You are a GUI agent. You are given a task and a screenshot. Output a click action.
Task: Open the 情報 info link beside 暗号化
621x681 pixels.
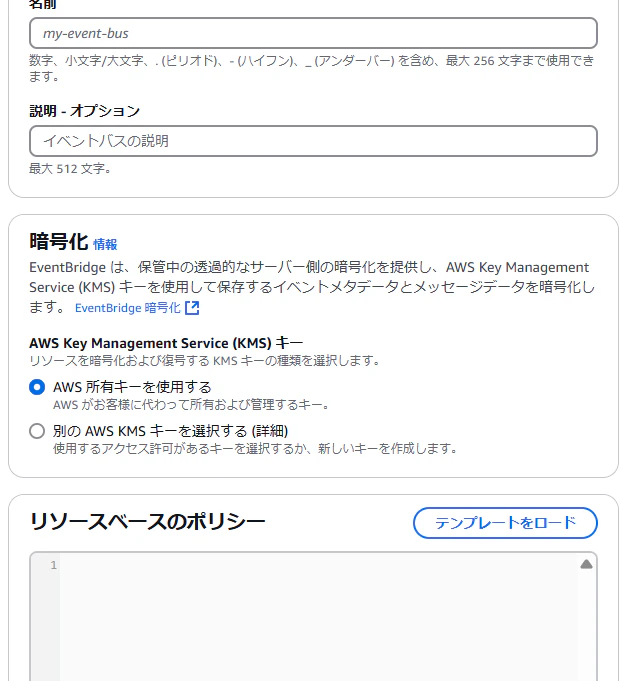[105, 244]
